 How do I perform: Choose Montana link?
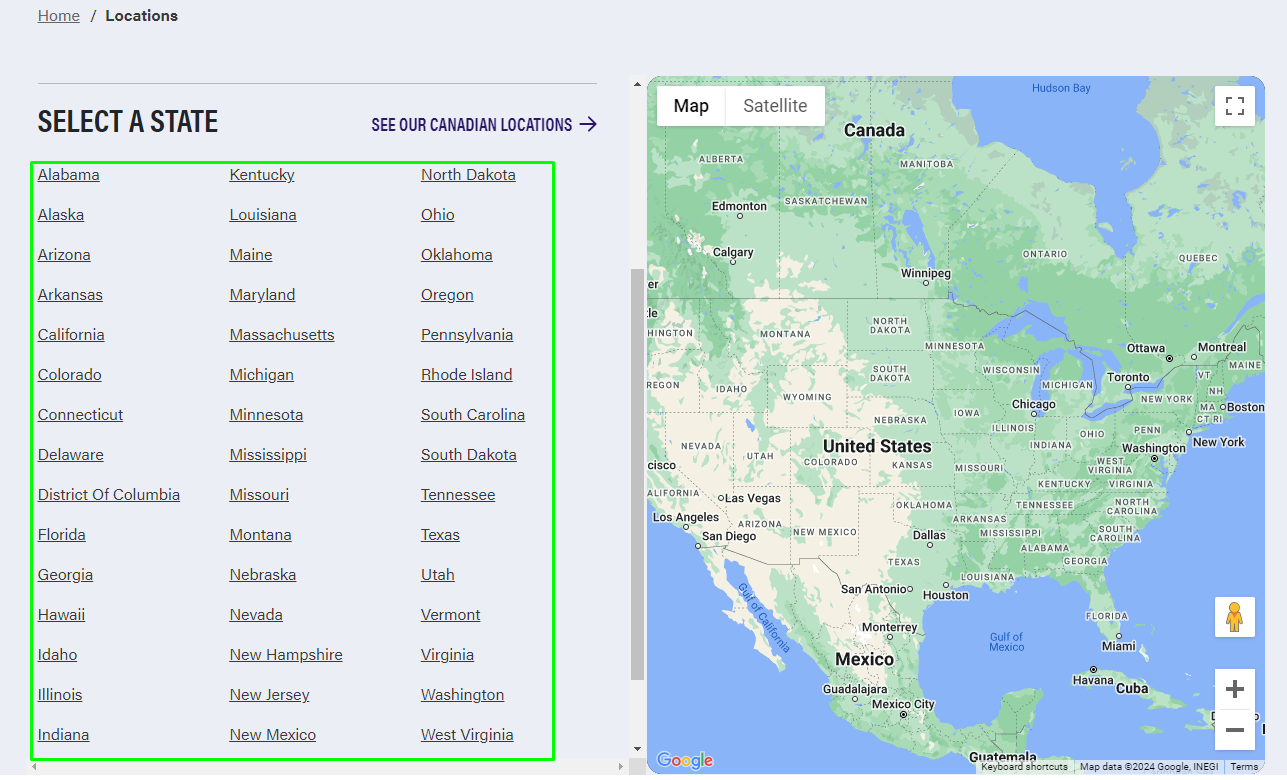pos(261,535)
